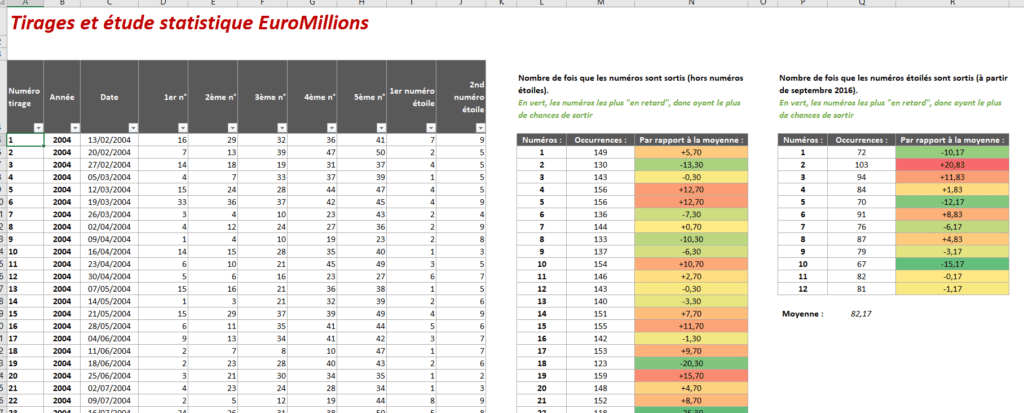1024x413 pixels.
Task: Select the orange cell +5,70
Action: (691, 152)
